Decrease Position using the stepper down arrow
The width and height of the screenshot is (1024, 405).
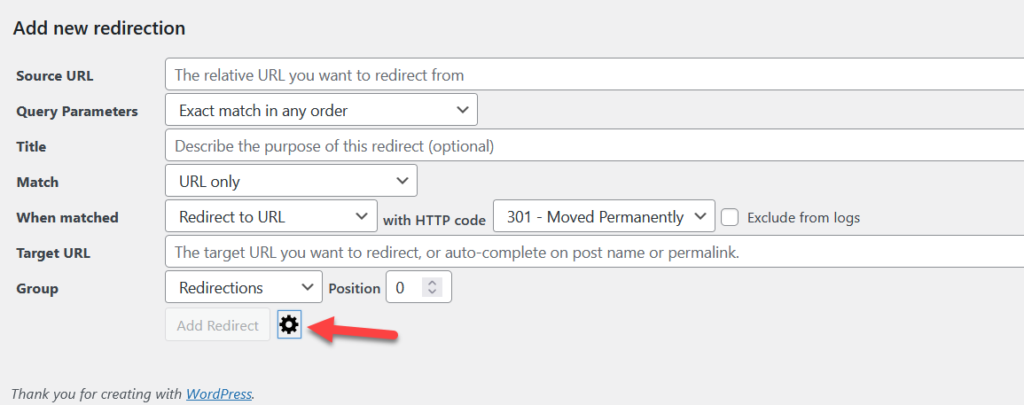tap(433, 291)
